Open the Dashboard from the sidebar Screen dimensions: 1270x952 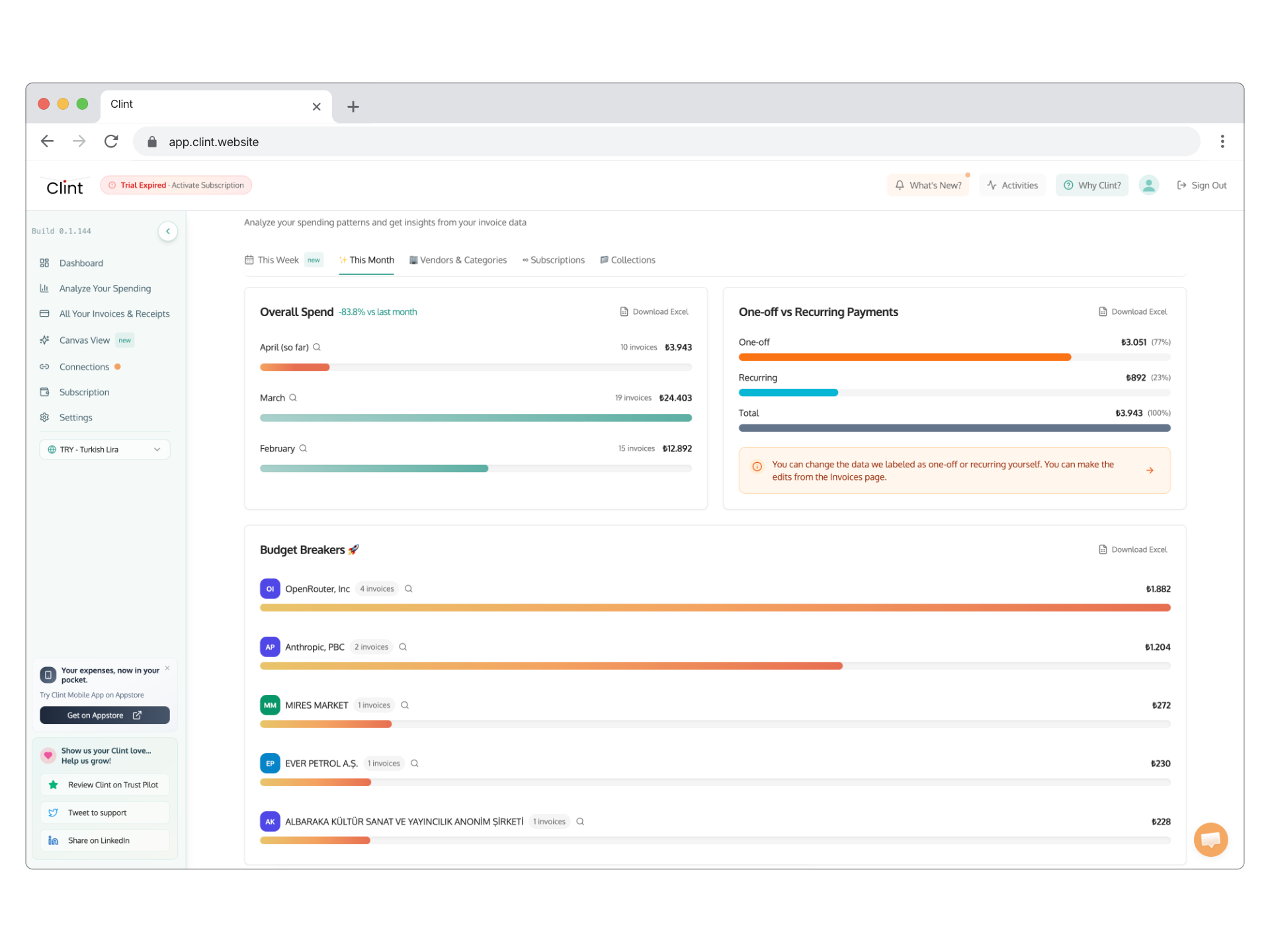[80, 262]
